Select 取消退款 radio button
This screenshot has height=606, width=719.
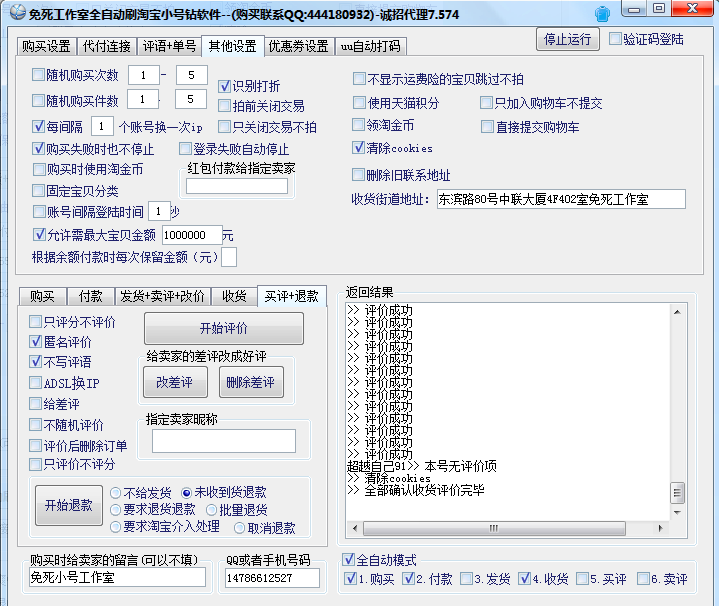(x=239, y=528)
